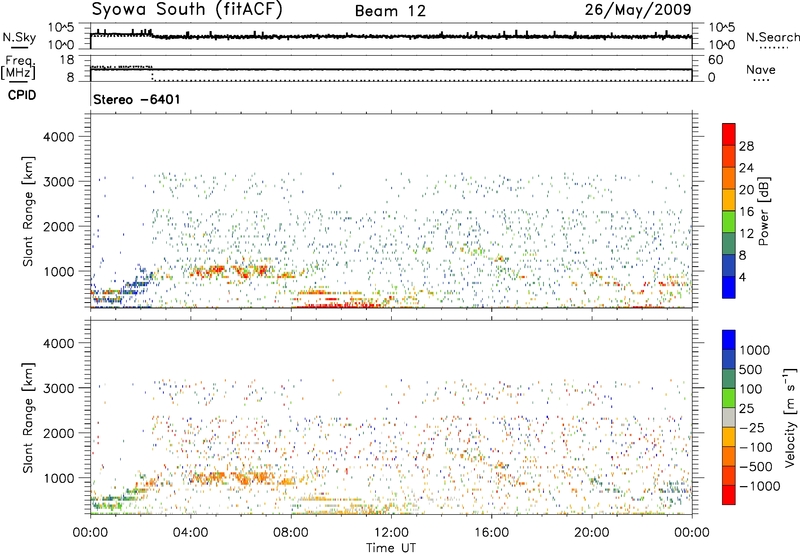Click "25" on the velocity color bar
The height and width of the screenshot is (554, 800).
[x=746, y=409]
